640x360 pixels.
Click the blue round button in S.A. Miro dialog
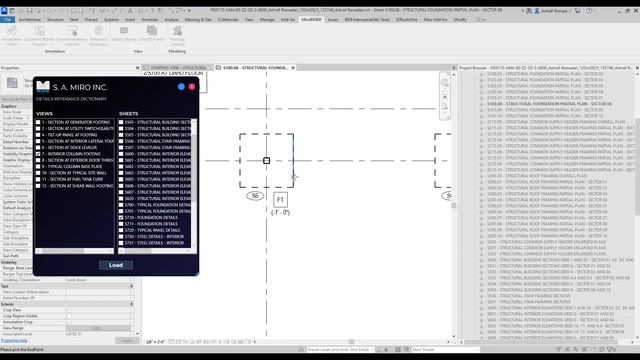click(x=181, y=87)
